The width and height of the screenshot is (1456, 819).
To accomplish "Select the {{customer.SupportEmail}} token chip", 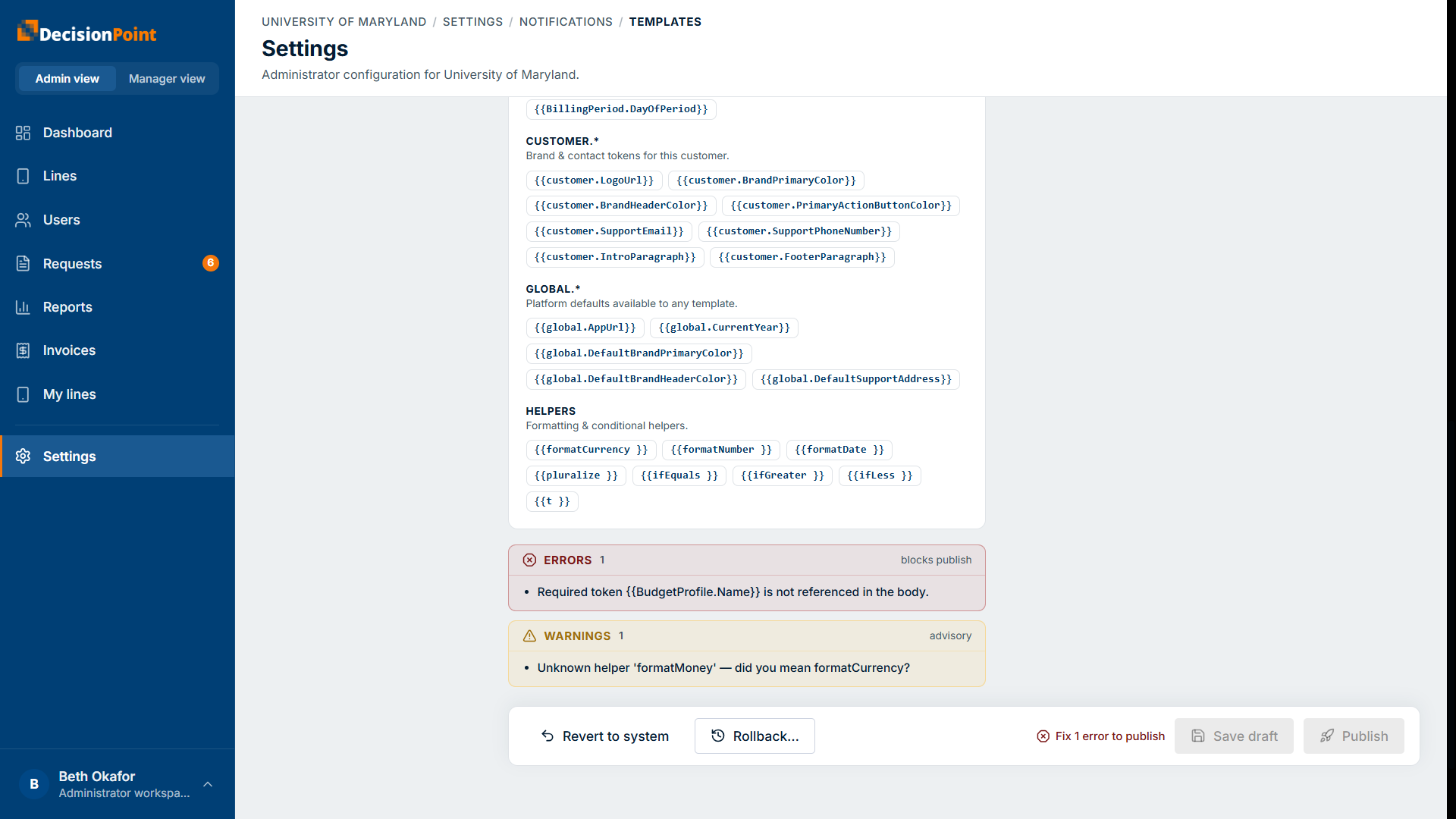I will 609,231.
